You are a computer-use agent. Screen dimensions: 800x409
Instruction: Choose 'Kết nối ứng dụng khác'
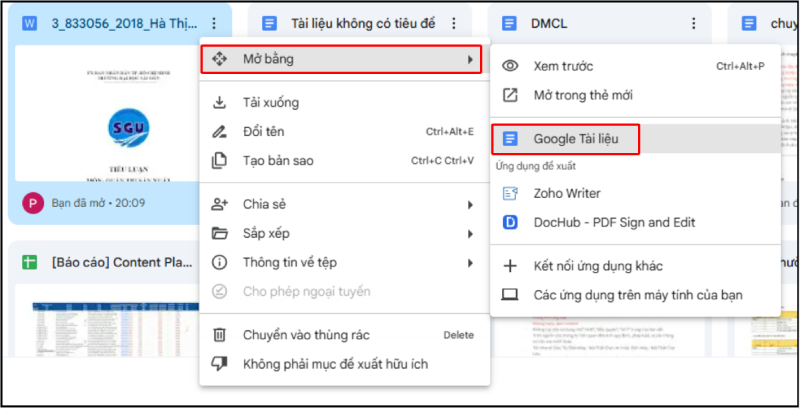click(x=635, y=266)
